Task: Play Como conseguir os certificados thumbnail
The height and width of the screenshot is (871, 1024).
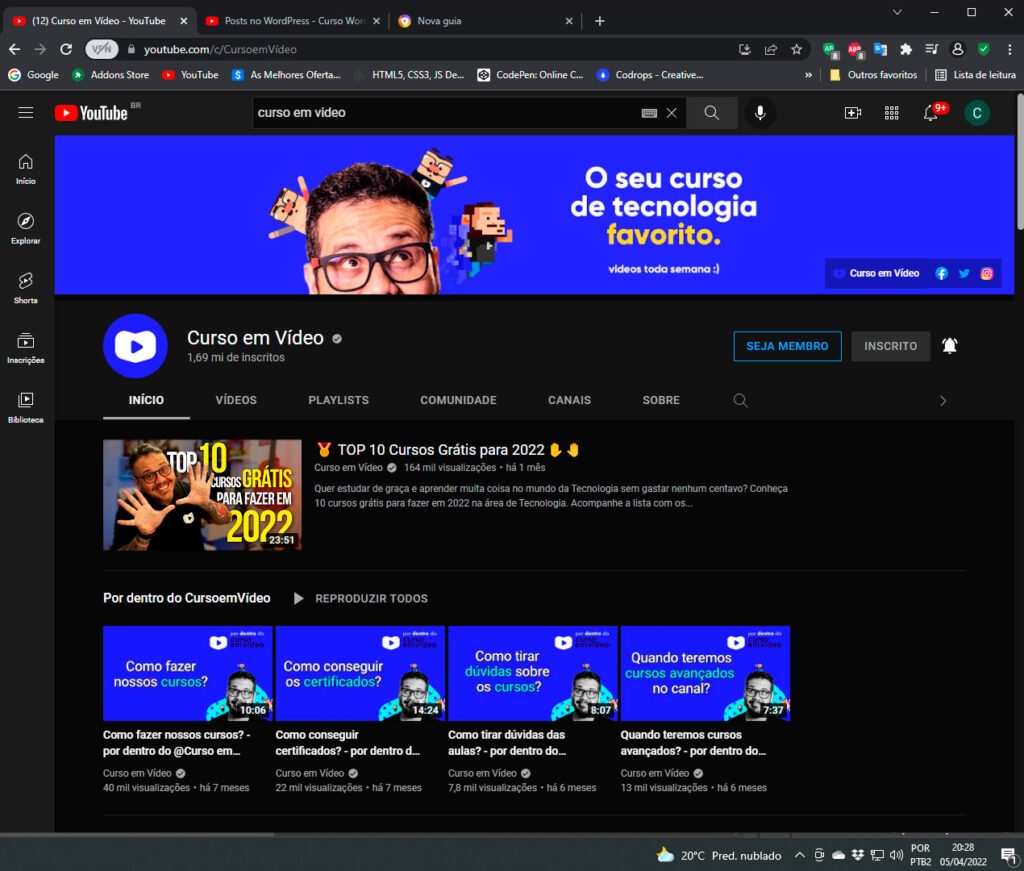Action: pyautogui.click(x=360, y=673)
